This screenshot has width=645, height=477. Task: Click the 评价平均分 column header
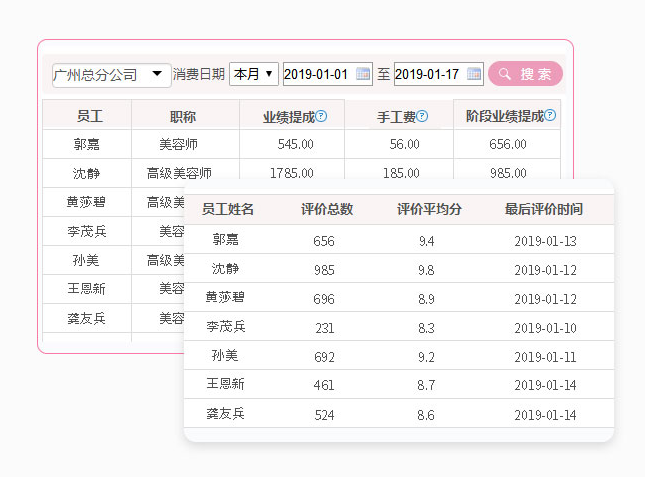pyautogui.click(x=428, y=210)
